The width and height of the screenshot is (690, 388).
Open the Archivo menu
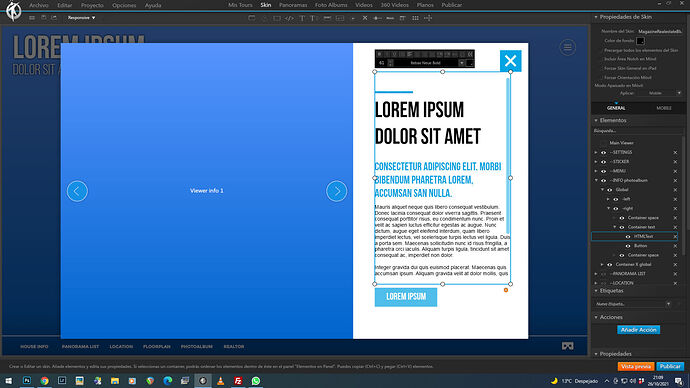(39, 5)
